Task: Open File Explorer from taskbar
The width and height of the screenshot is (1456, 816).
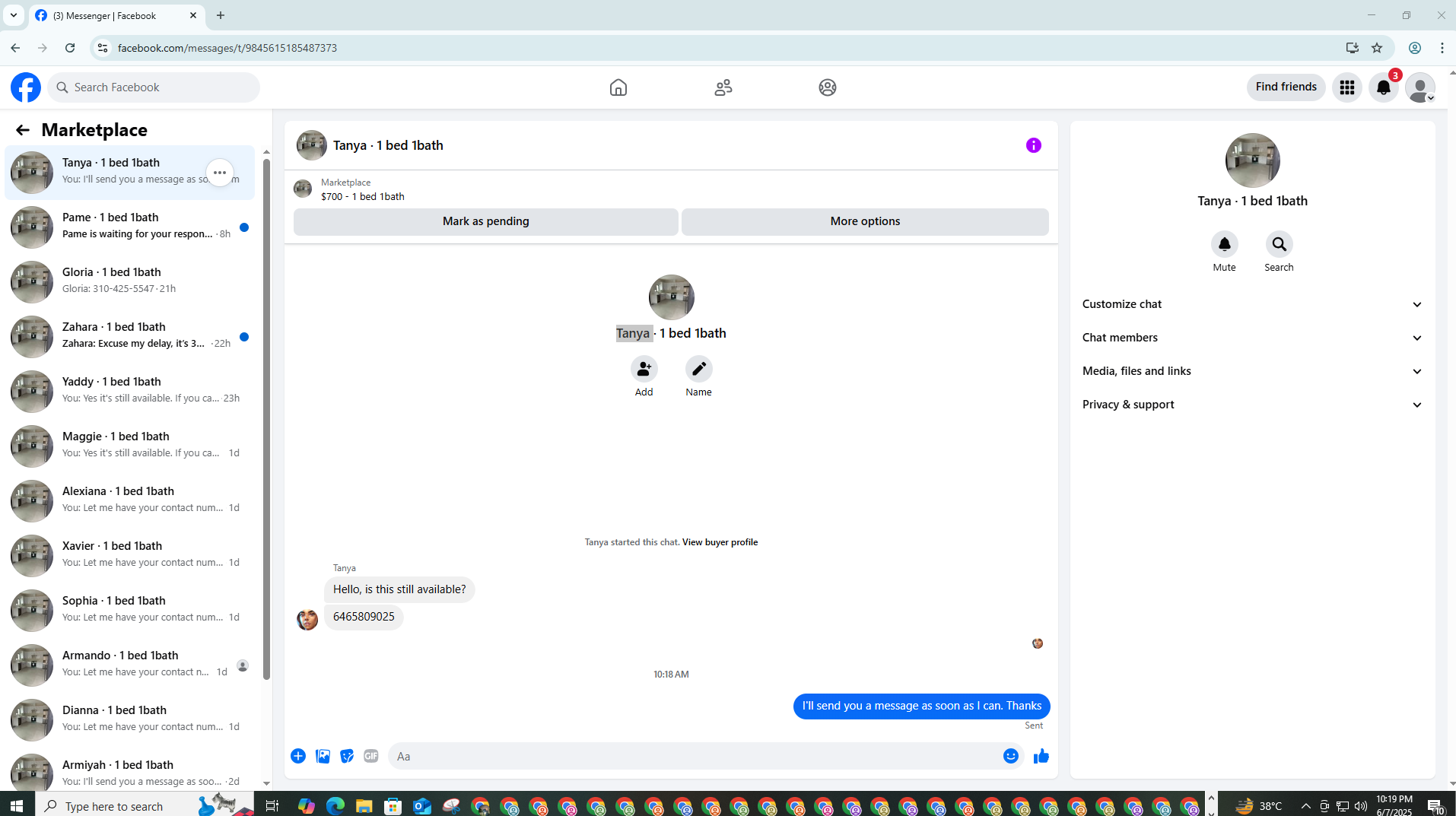Action: pyautogui.click(x=364, y=805)
